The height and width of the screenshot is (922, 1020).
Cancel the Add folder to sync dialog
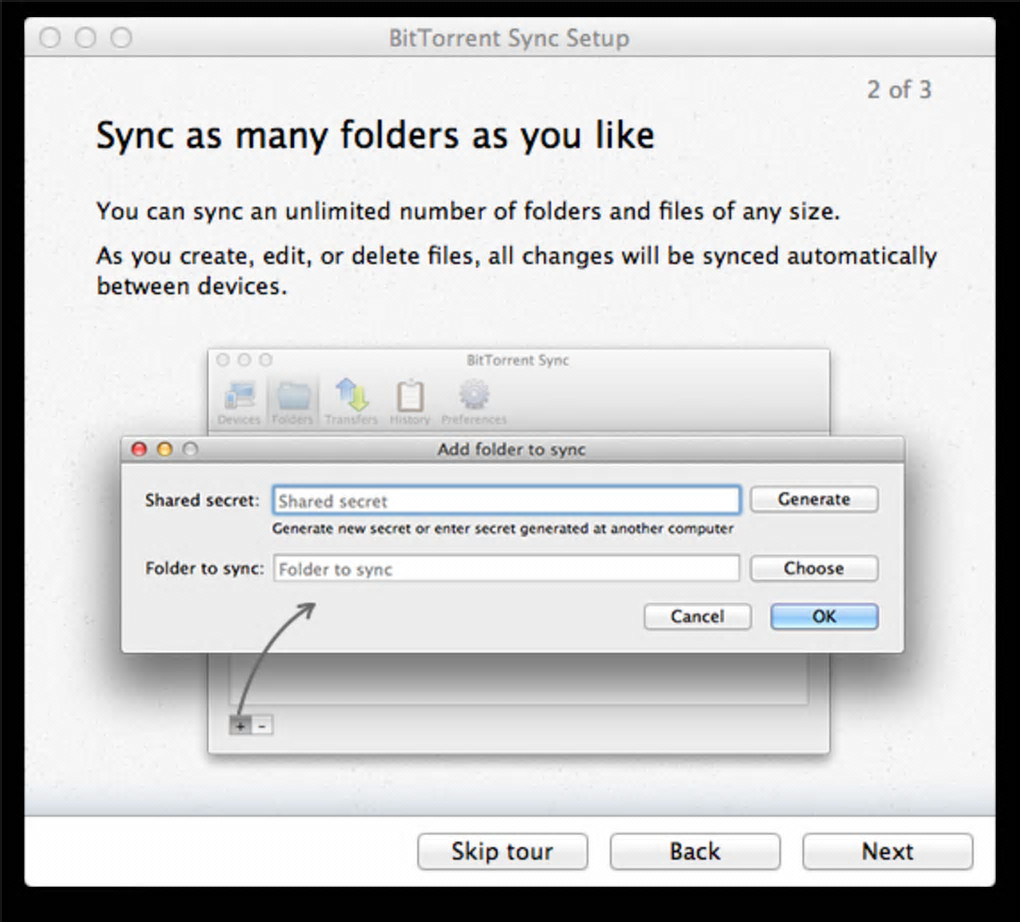[697, 616]
